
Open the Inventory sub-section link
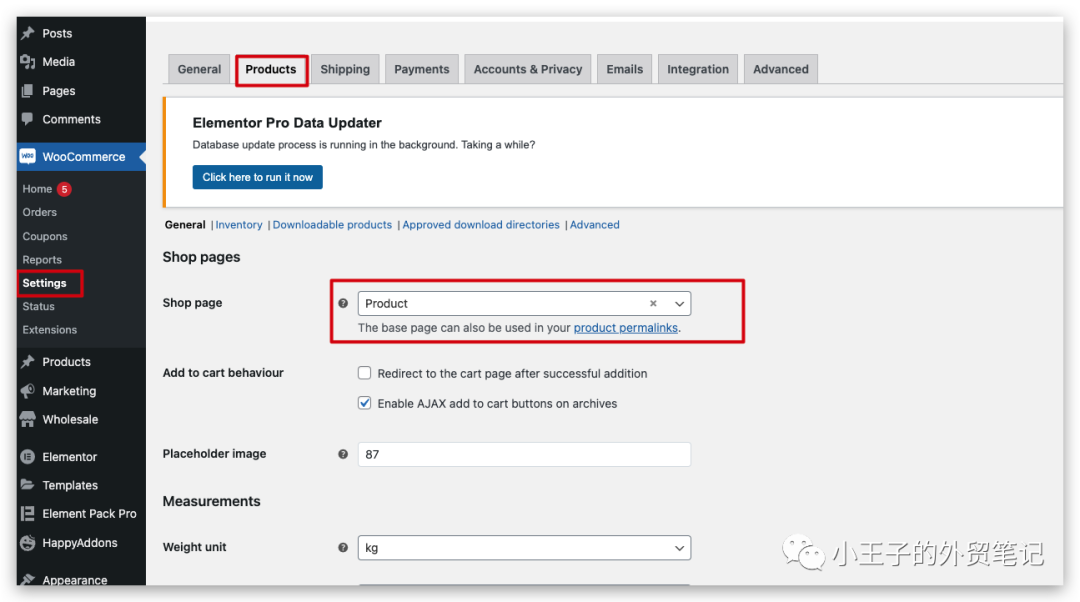point(239,225)
